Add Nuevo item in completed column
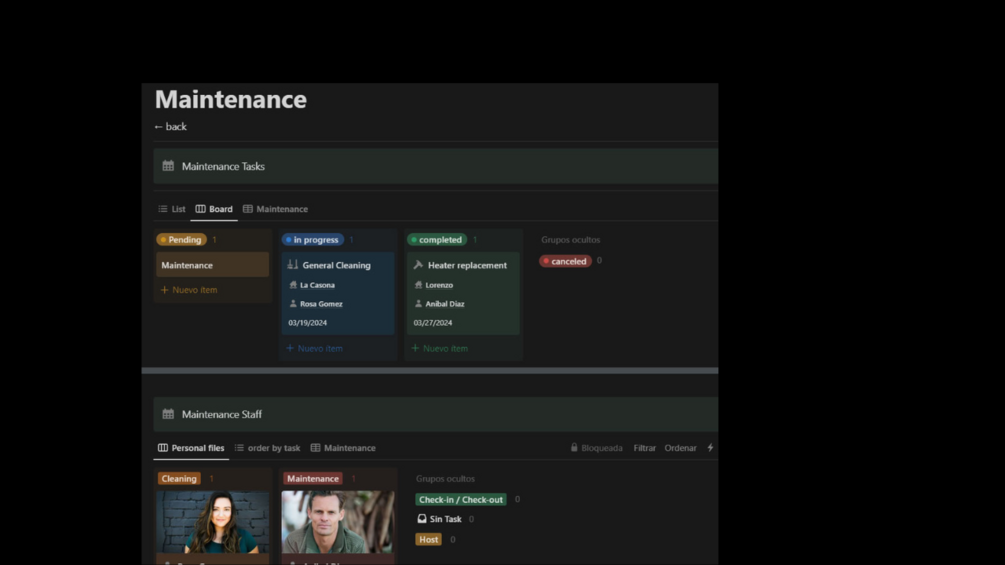 (x=440, y=348)
